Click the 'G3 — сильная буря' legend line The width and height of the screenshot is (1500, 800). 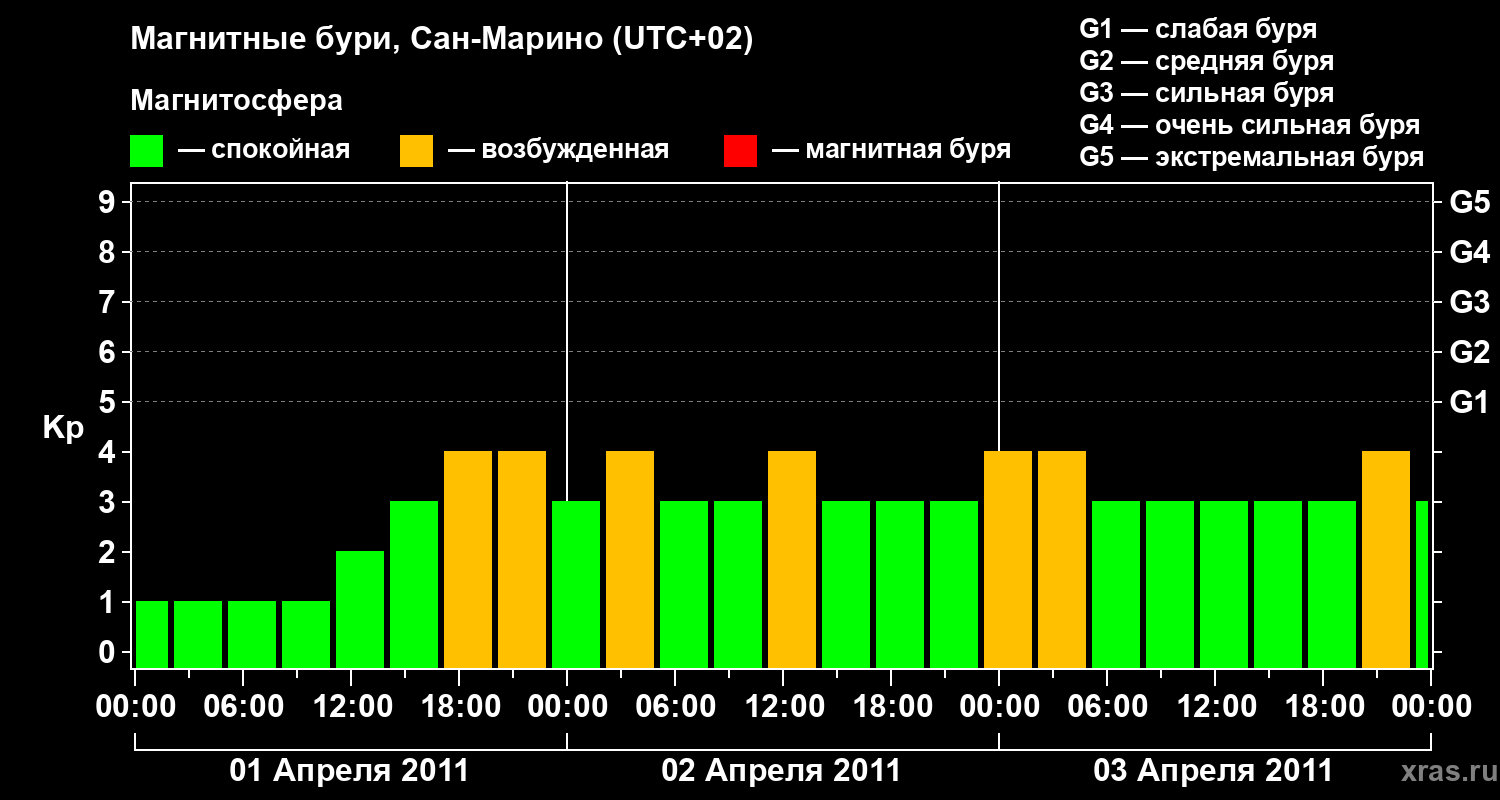coord(1207,93)
